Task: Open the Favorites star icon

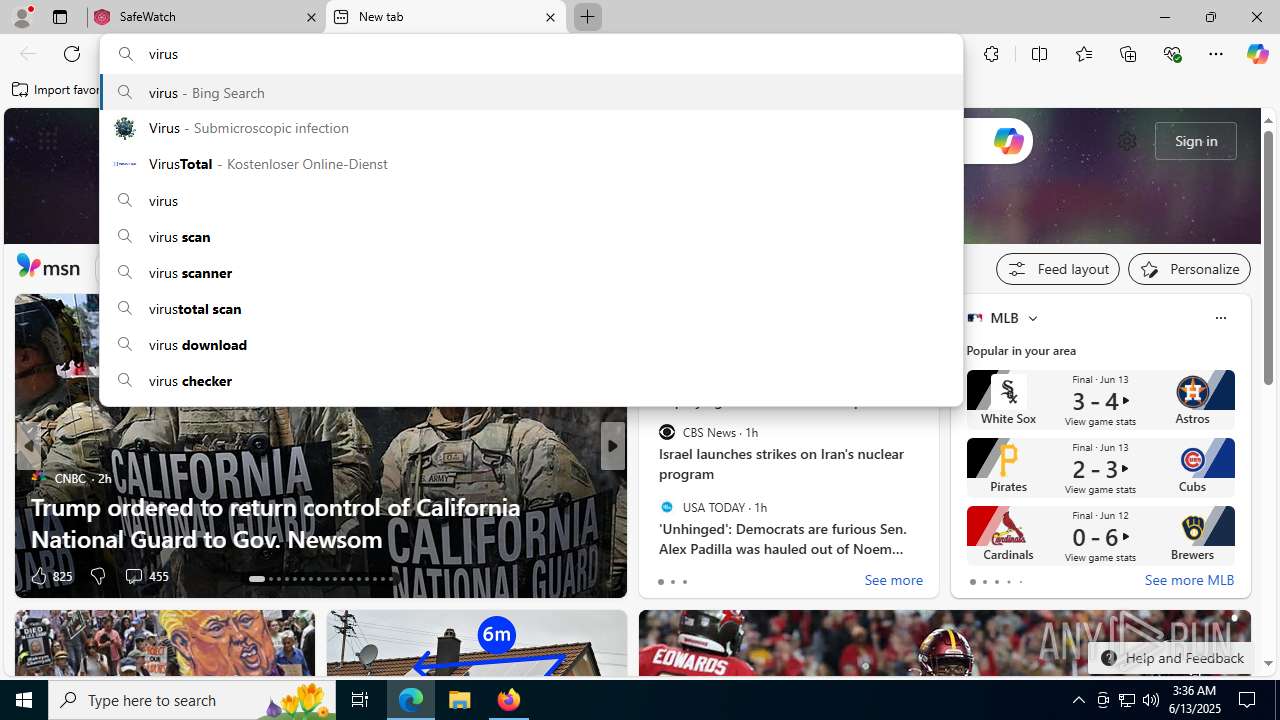Action: pyautogui.click(x=1083, y=54)
